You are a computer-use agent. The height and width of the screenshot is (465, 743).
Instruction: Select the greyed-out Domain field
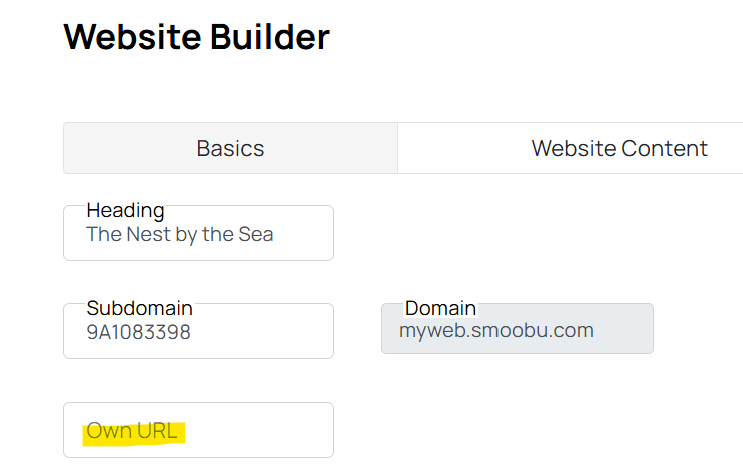coord(517,328)
